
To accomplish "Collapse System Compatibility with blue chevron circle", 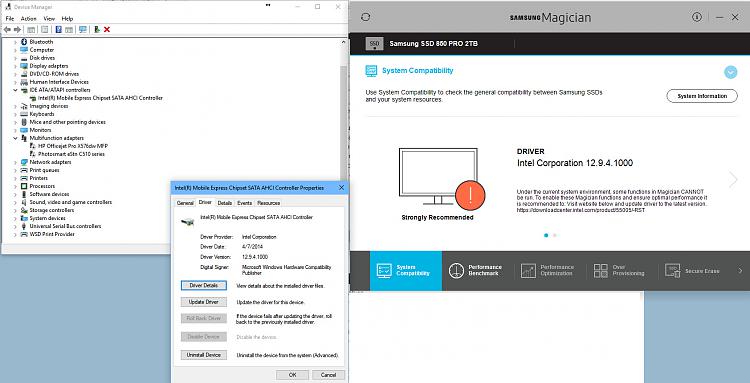I will pyautogui.click(x=730, y=72).
